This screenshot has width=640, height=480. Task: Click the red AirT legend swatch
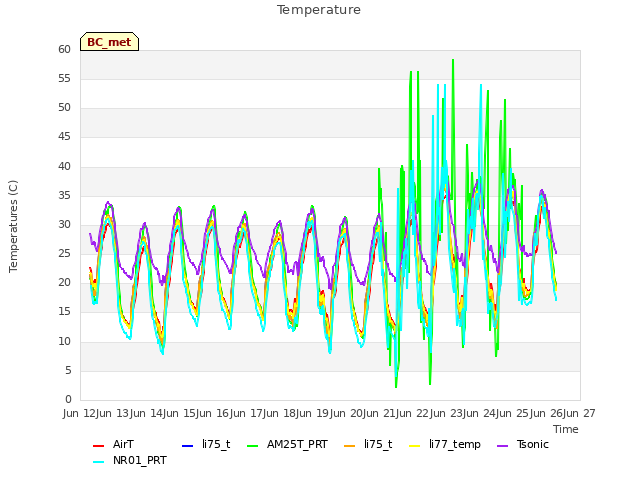[99, 446]
